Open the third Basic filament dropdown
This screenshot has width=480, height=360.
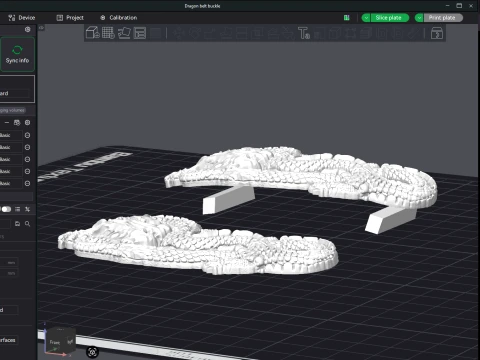click(11, 159)
